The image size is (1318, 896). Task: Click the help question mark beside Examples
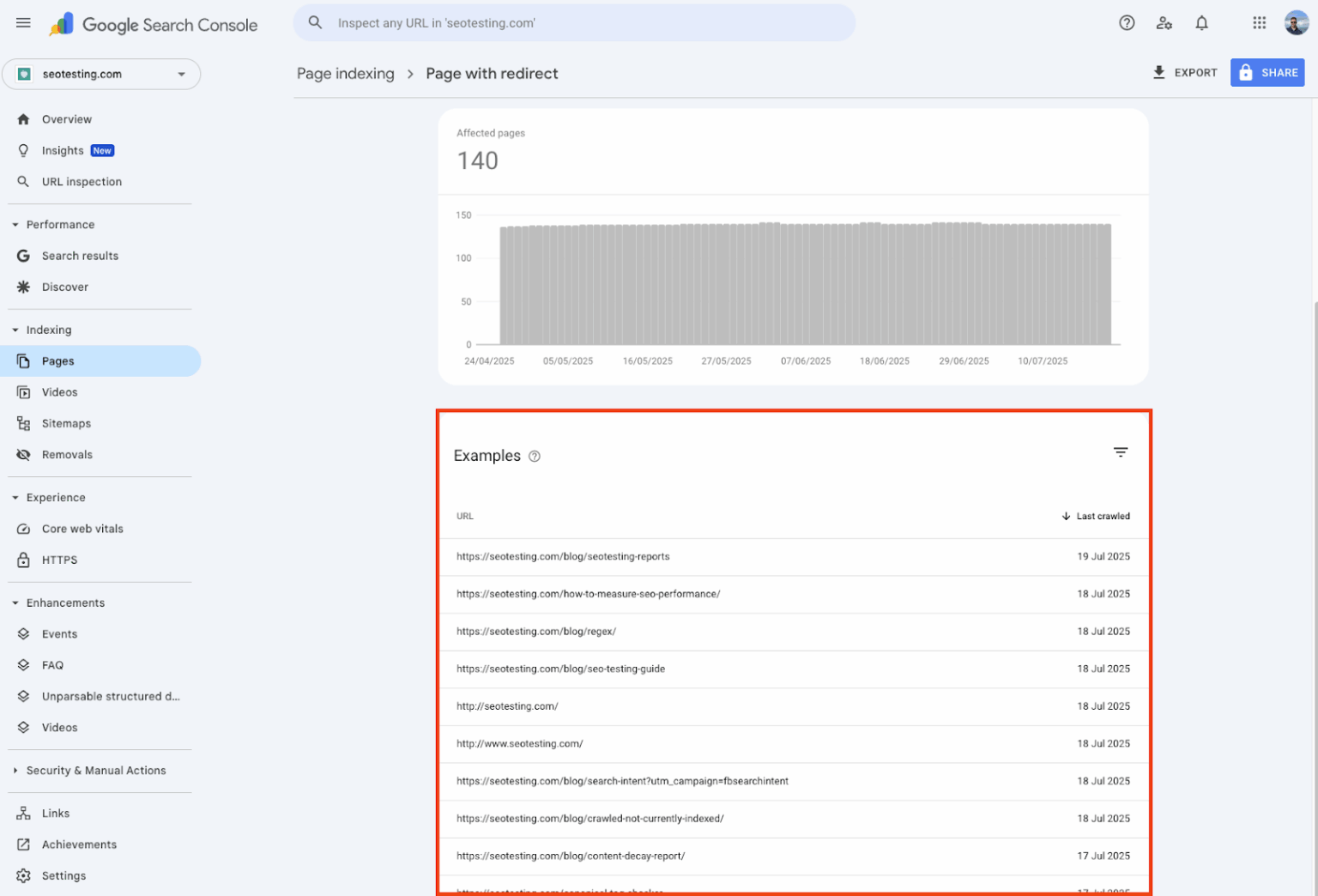coord(534,457)
